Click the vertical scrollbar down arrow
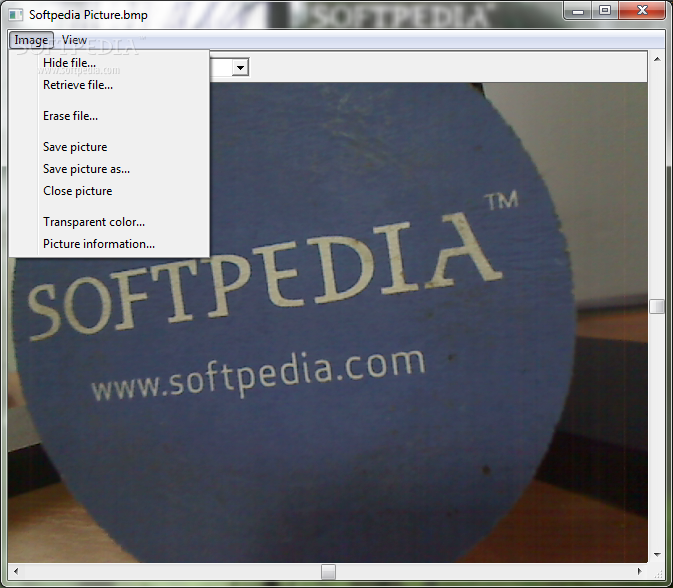The width and height of the screenshot is (673, 588). tap(657, 555)
